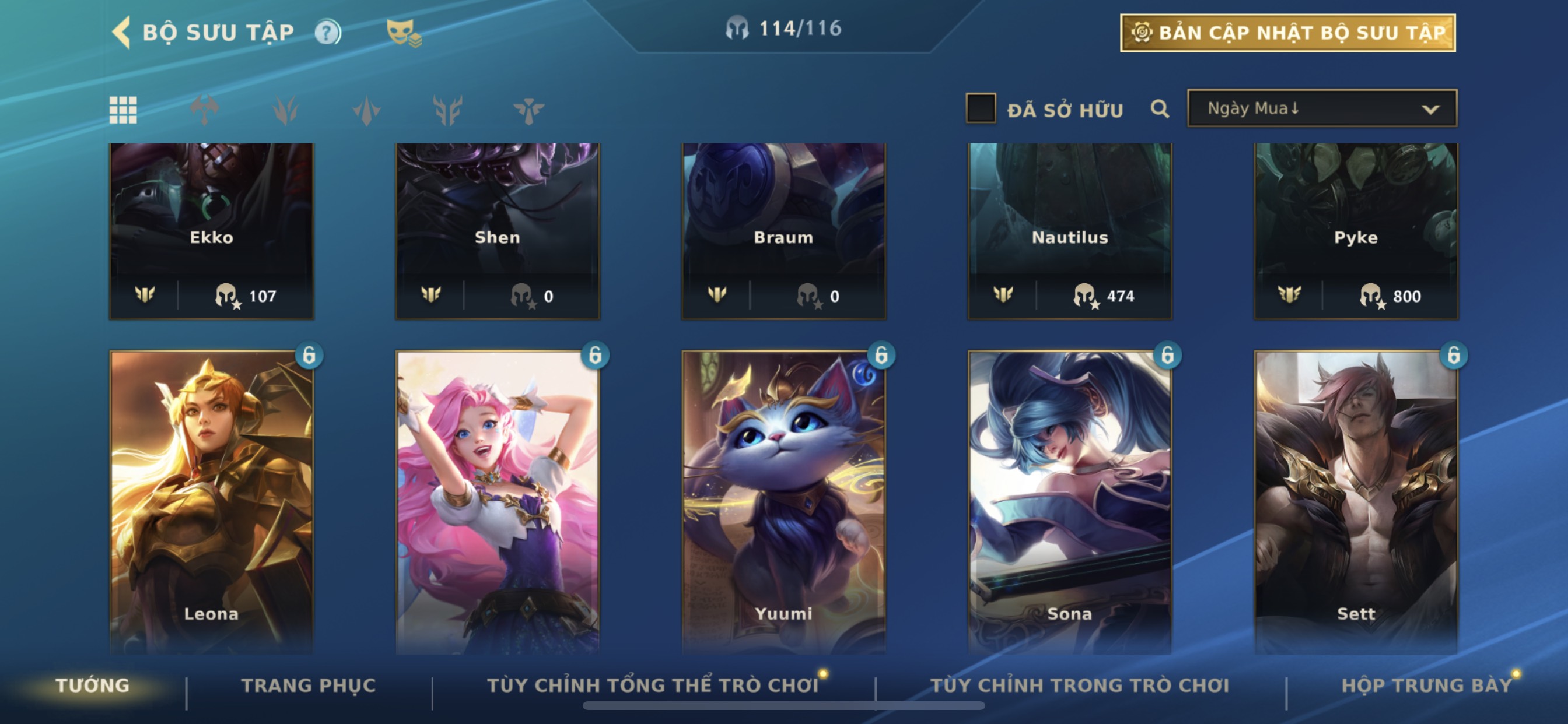Open the Ngày Mua sort dropdown
Screen dimensions: 1568x724
point(1322,108)
